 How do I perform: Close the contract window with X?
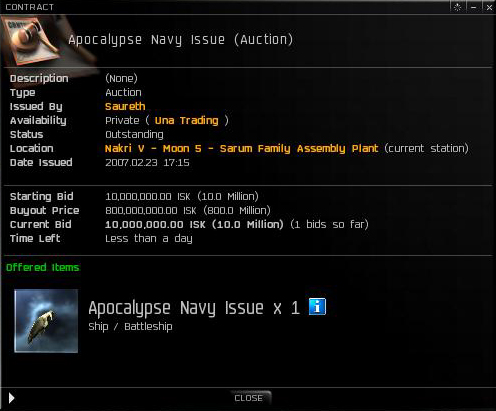click(x=489, y=7)
